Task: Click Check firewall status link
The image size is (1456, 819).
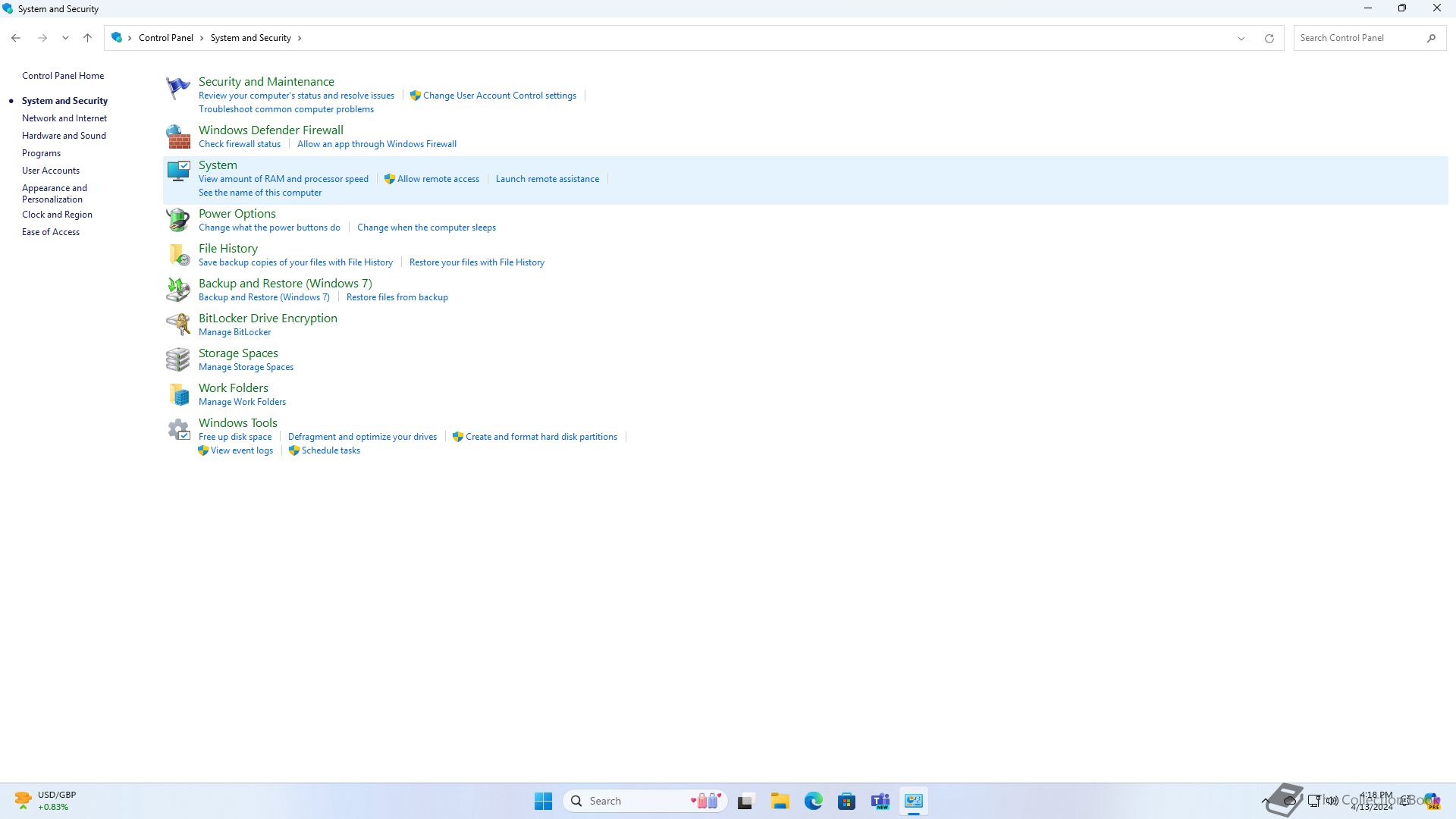Action: point(240,144)
